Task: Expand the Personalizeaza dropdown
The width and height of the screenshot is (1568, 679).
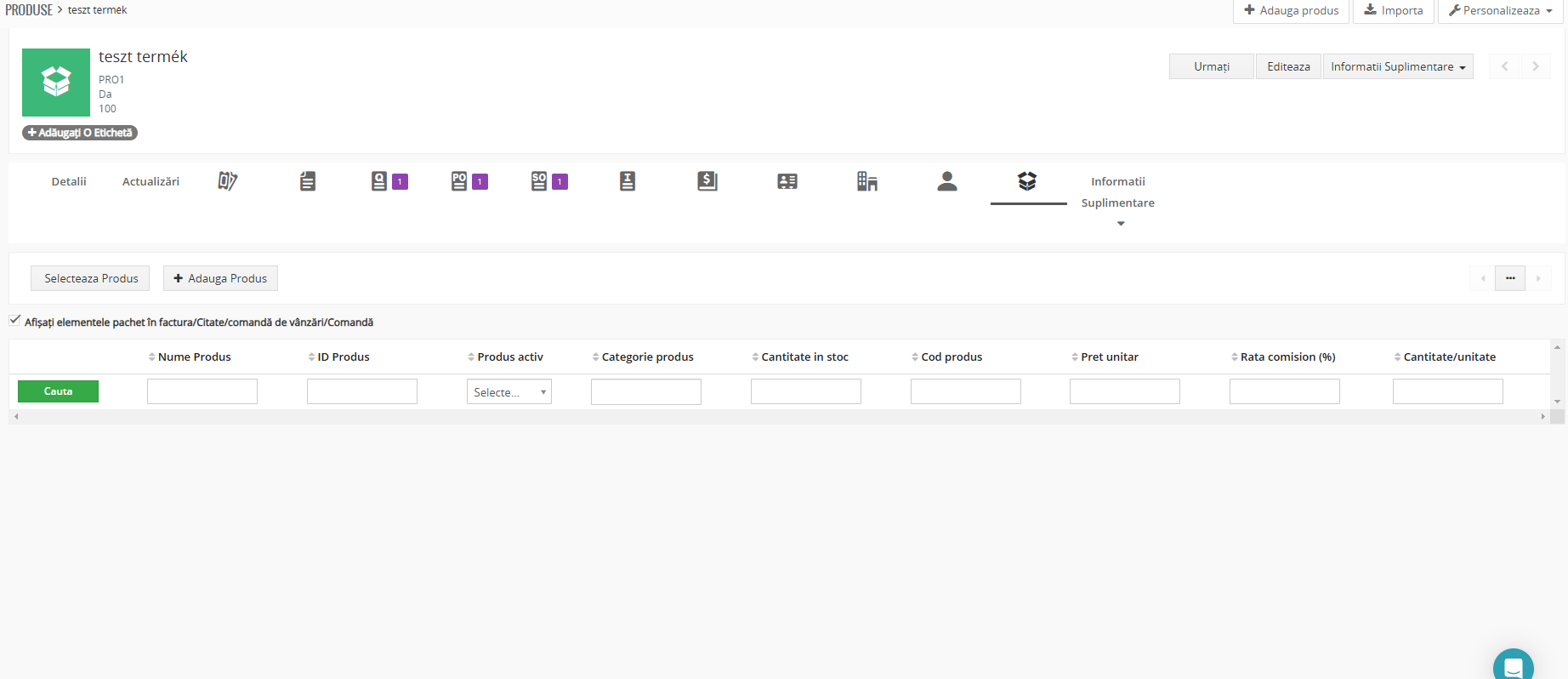Action: click(1501, 10)
